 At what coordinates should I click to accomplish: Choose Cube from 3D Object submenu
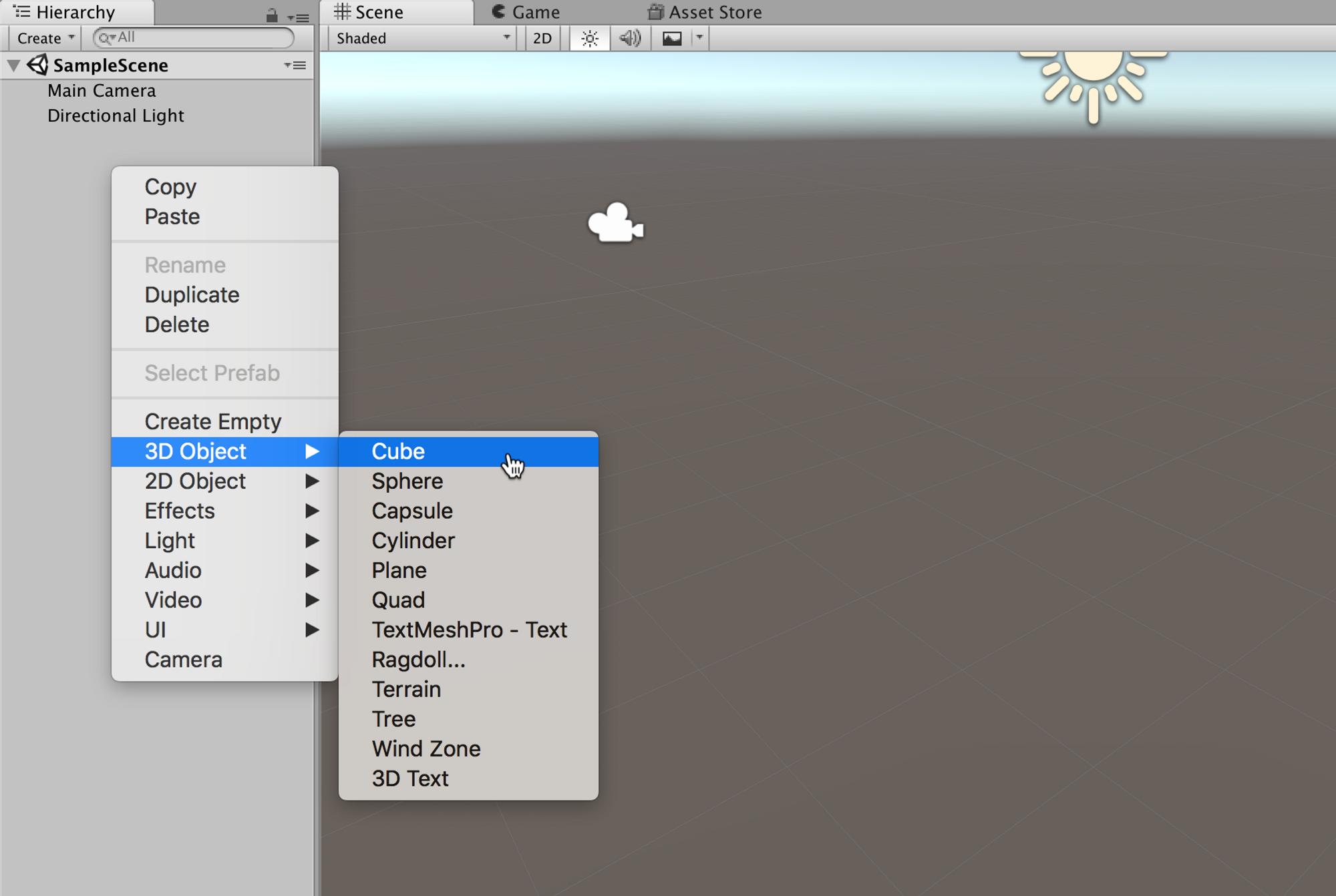399,451
